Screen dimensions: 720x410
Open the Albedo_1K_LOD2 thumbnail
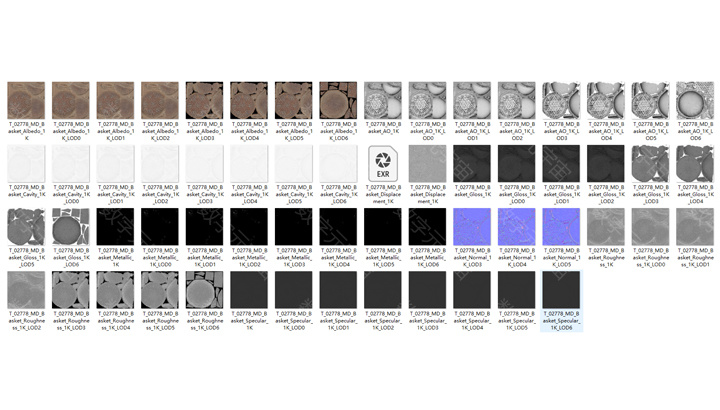click(x=160, y=101)
